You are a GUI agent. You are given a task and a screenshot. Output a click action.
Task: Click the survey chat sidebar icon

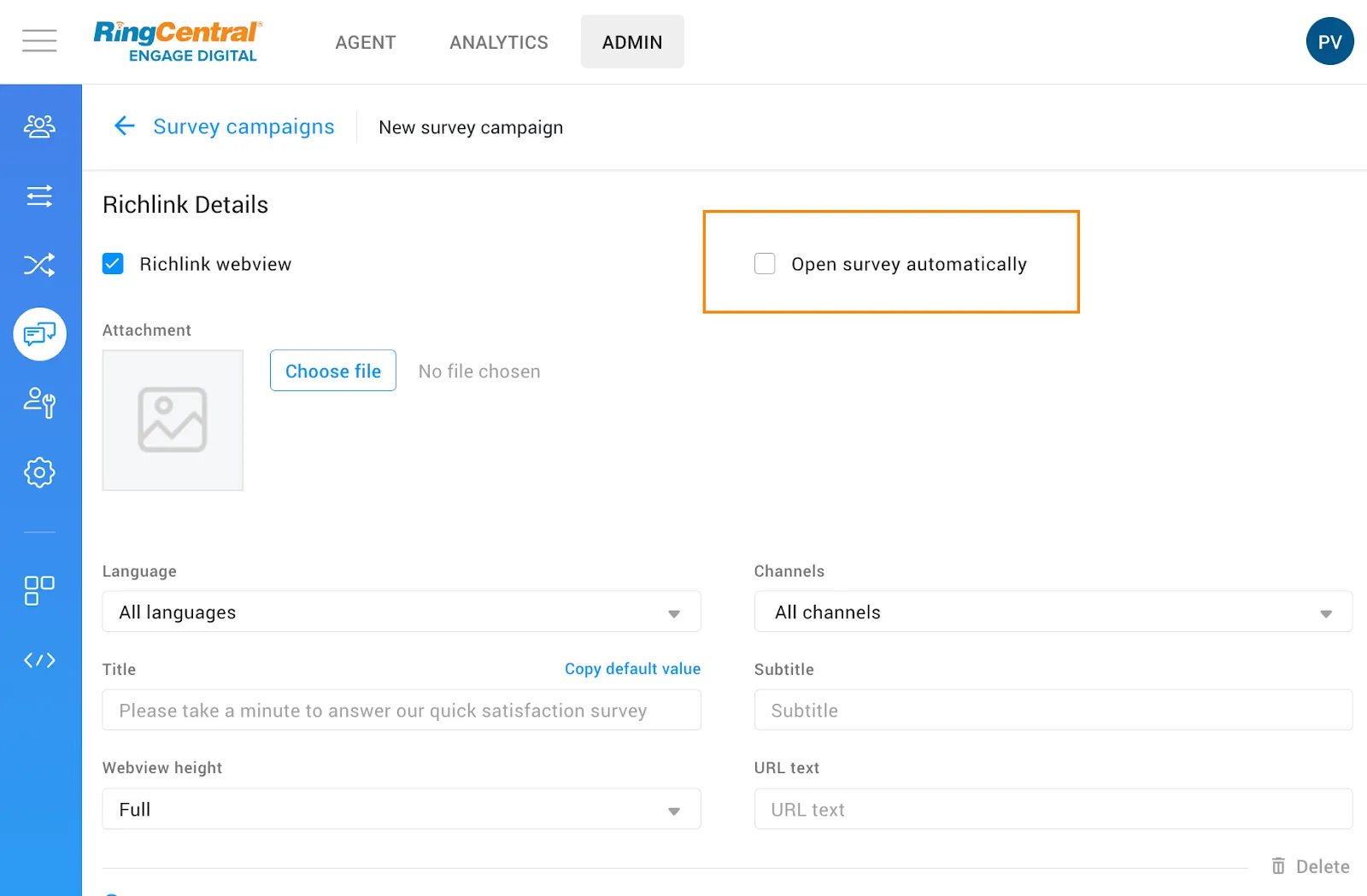(x=39, y=334)
